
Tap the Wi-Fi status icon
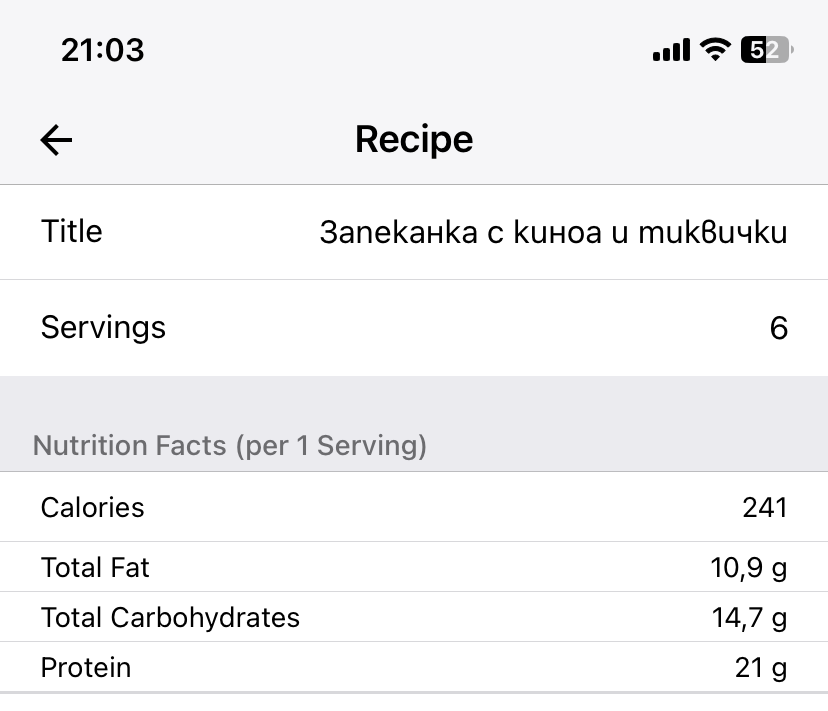(715, 49)
